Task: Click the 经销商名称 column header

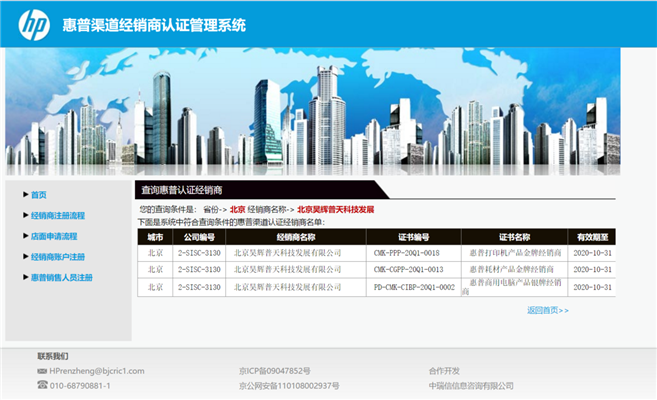Action: pyautogui.click(x=296, y=237)
